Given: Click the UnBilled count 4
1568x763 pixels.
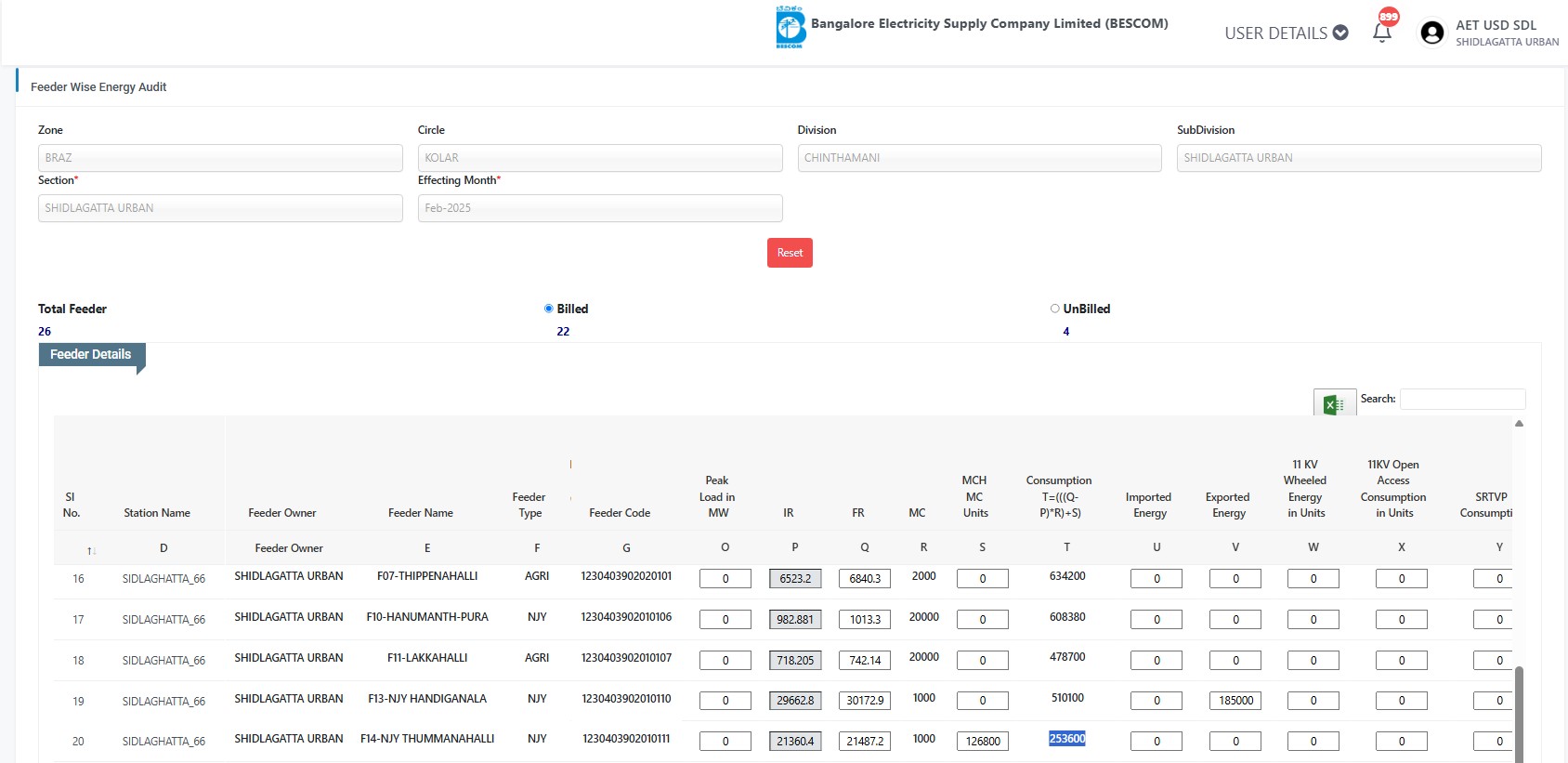Looking at the screenshot, I should click(x=1066, y=332).
